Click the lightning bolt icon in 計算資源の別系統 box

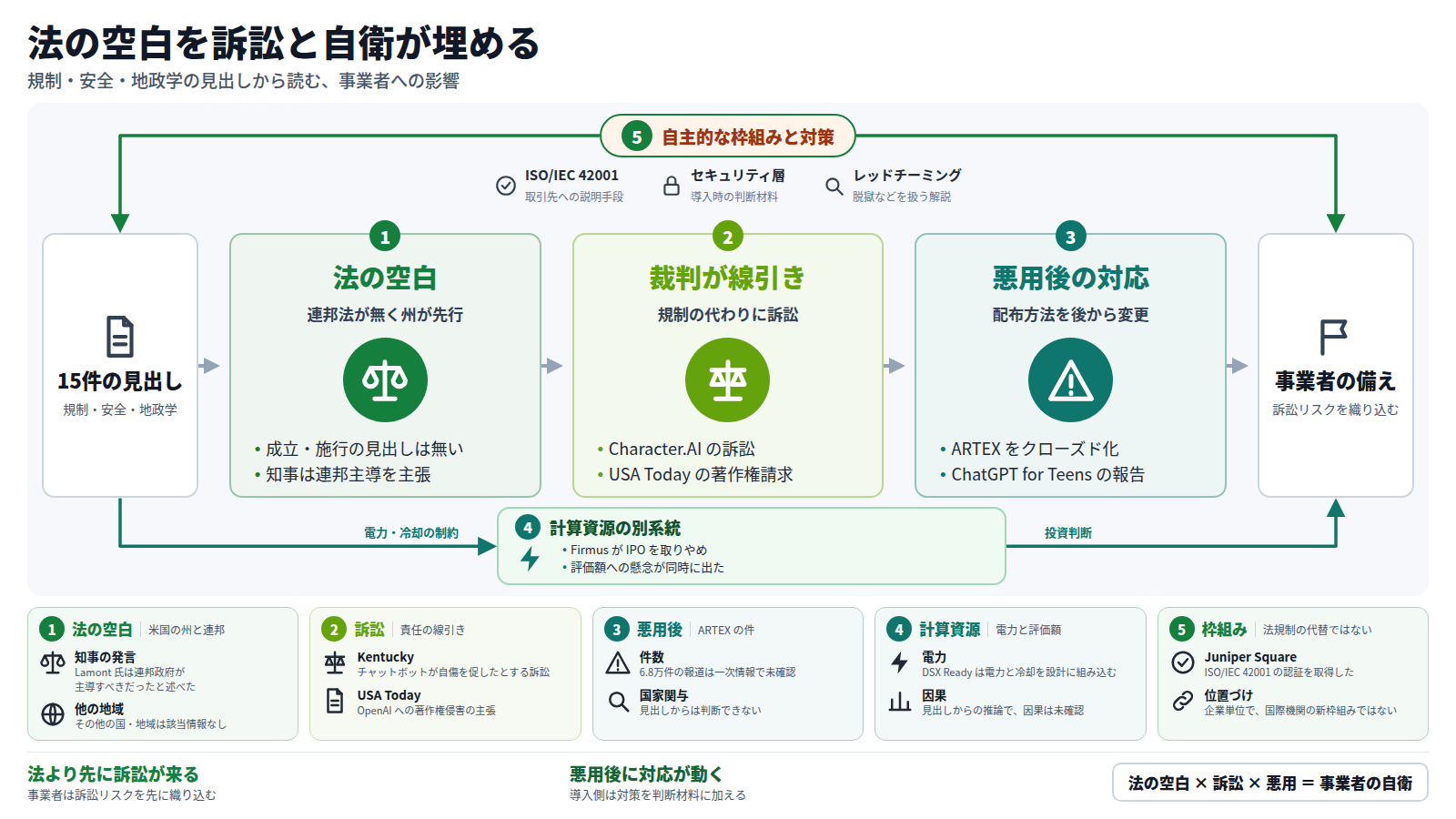(x=530, y=558)
